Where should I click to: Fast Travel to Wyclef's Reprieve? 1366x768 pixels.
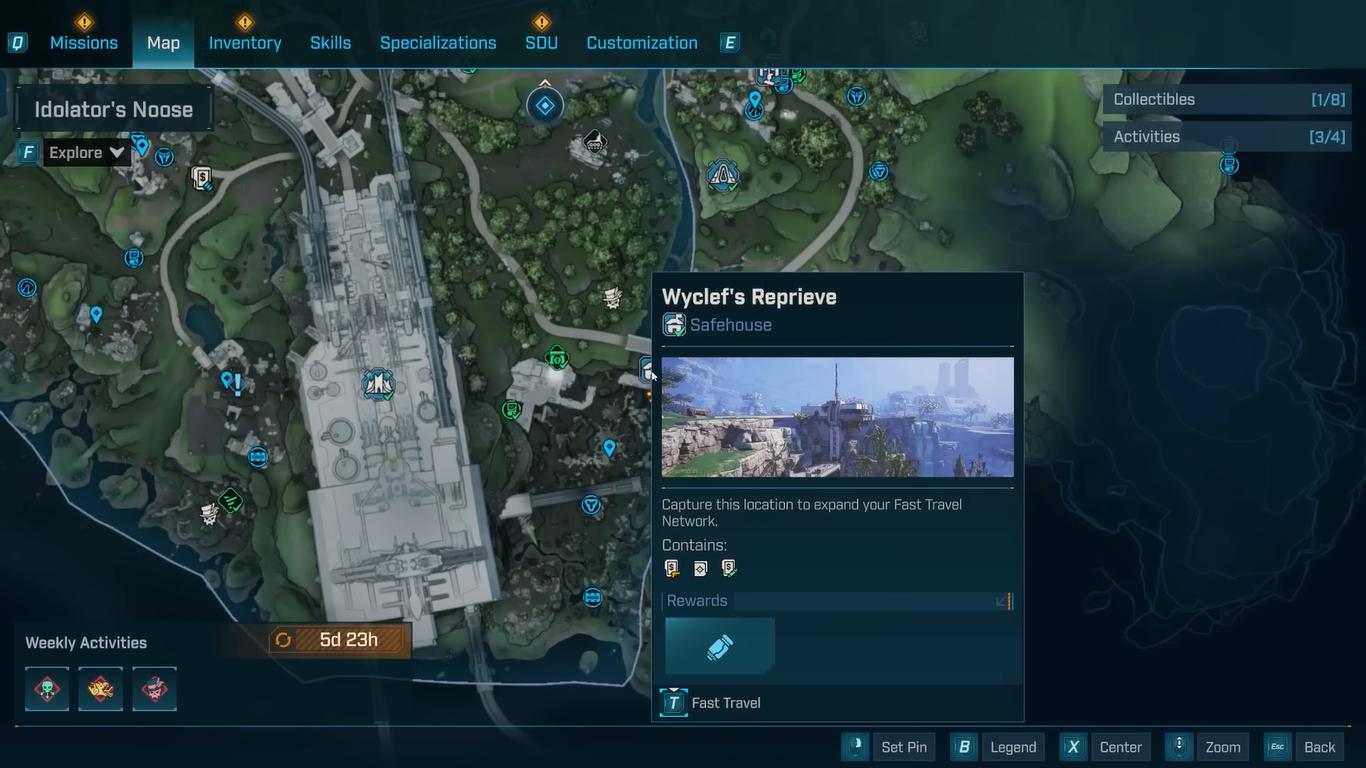click(726, 703)
